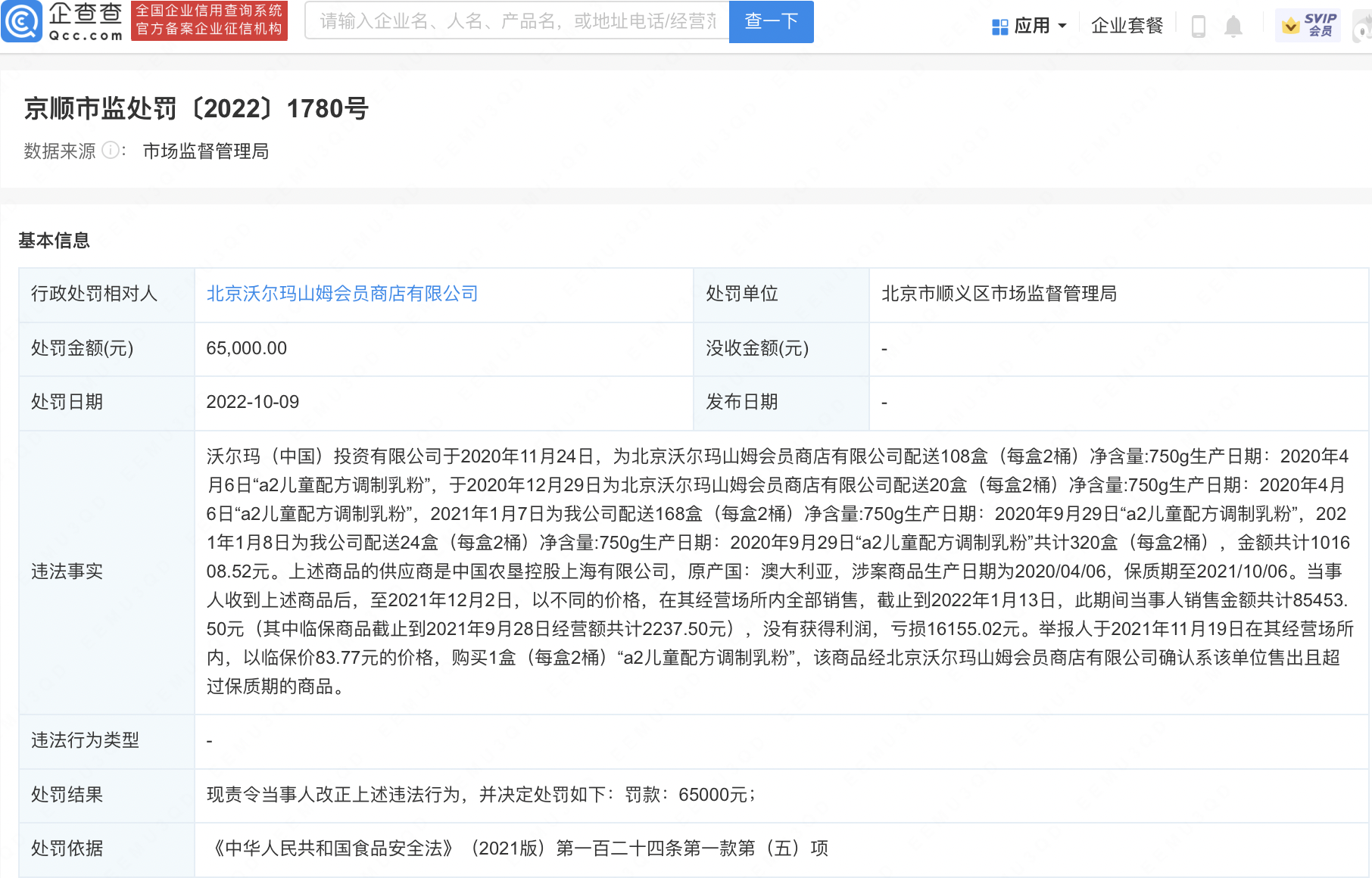Click the 基本信息 section heading

(x=54, y=241)
